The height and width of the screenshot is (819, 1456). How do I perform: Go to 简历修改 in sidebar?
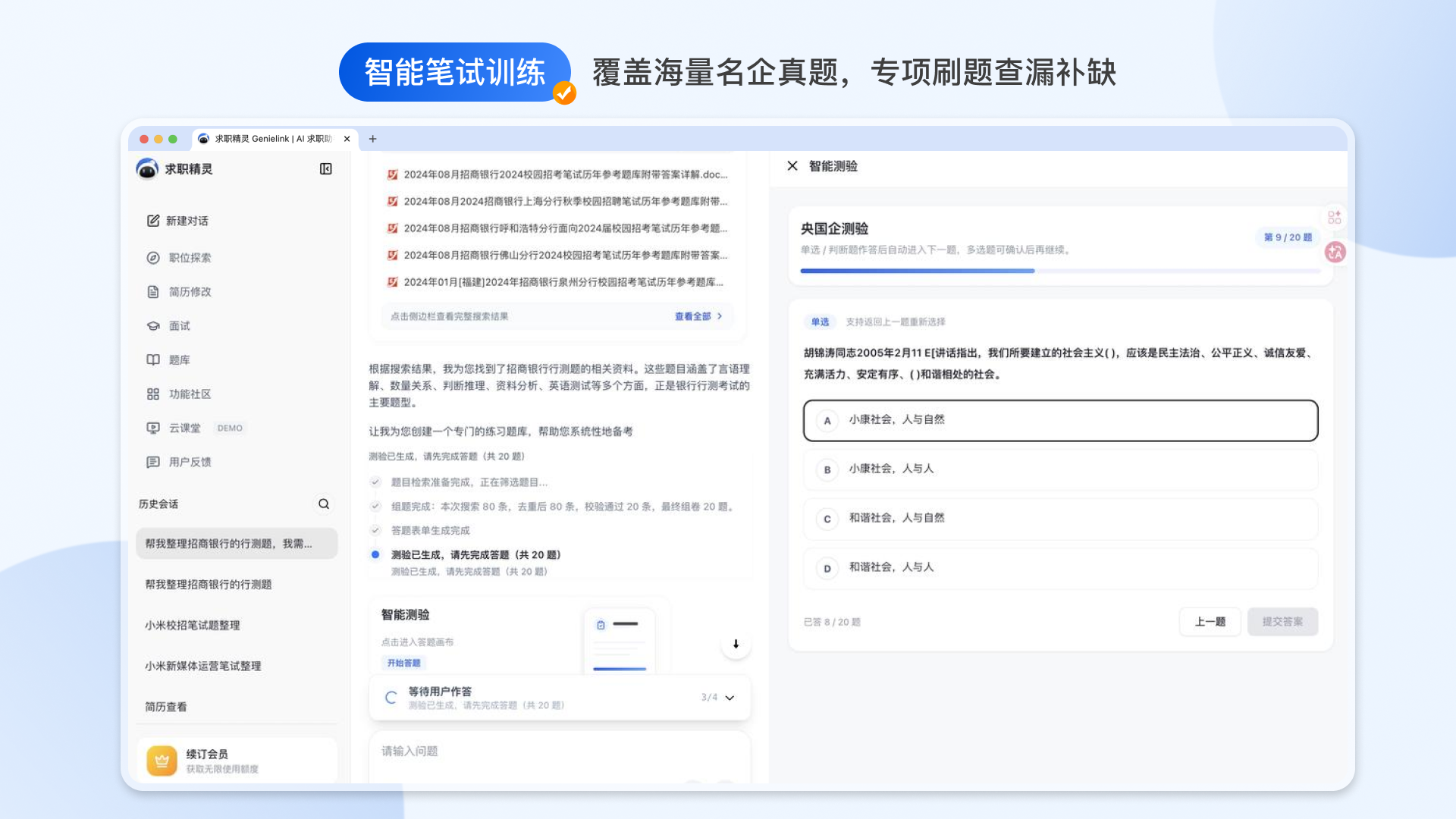(179, 292)
